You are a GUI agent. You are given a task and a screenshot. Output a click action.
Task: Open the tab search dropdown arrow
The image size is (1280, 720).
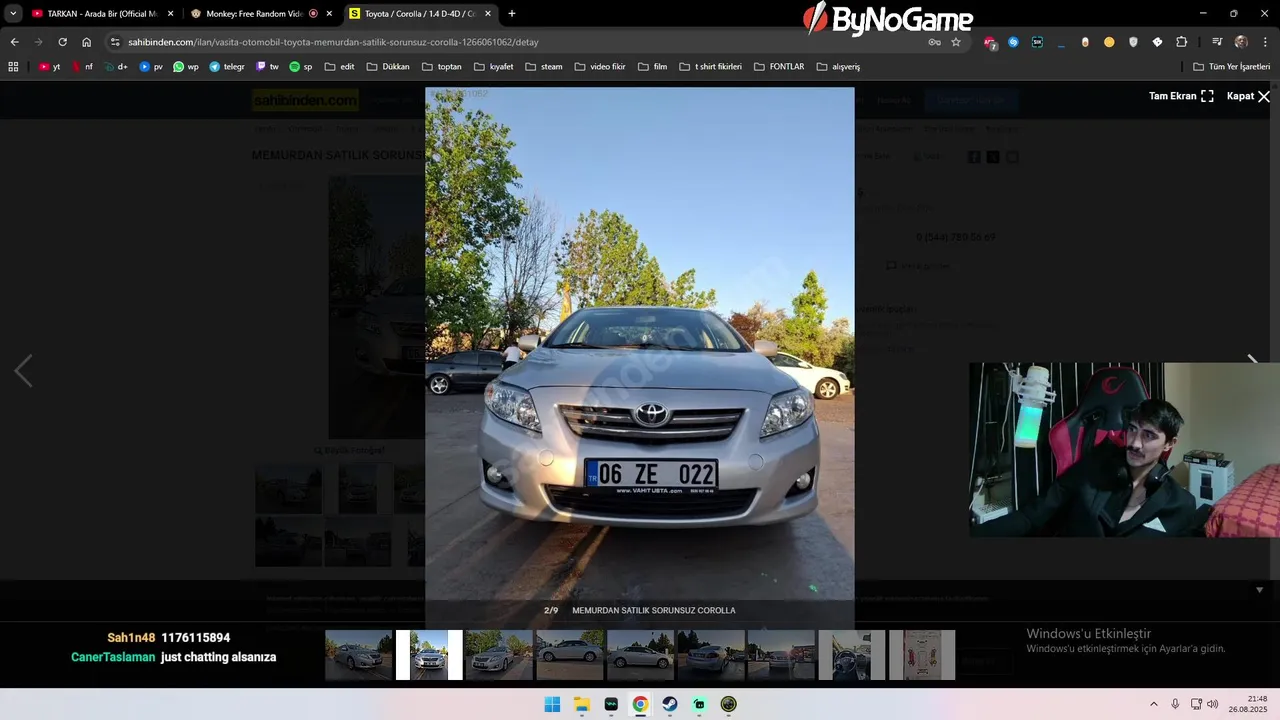click(13, 14)
